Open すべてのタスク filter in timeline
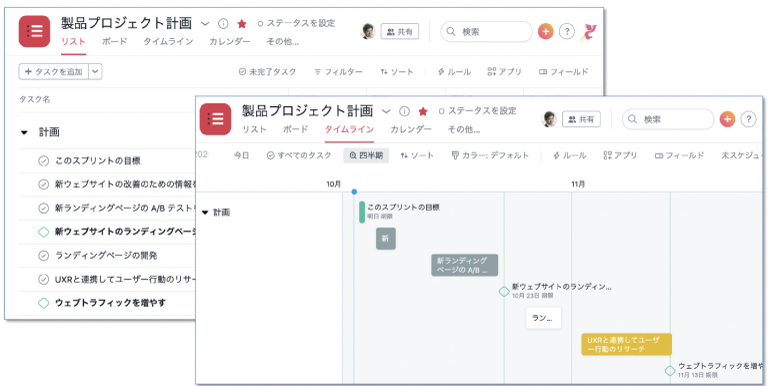The width and height of the screenshot is (770, 386). [299, 156]
